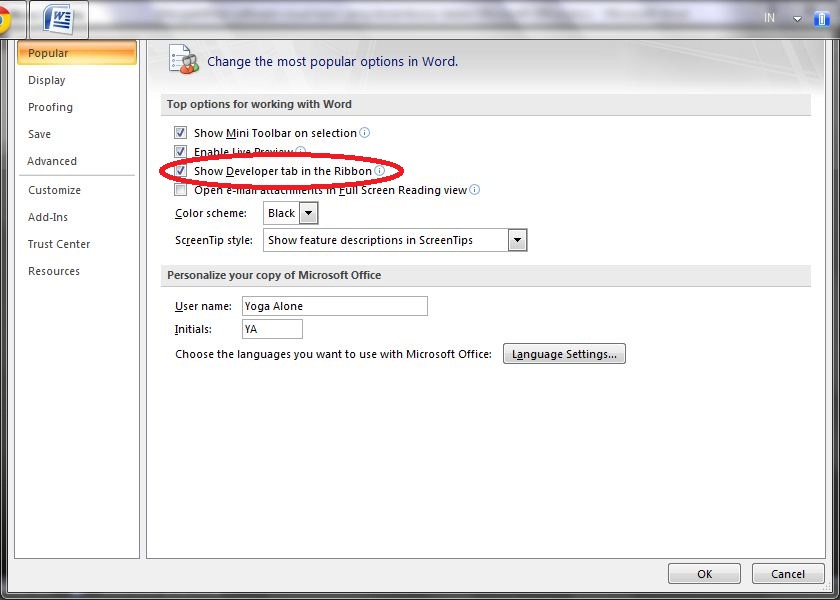The height and width of the screenshot is (600, 840).
Task: Click the info icon beside Full Screen Reading view
Action: (474, 190)
